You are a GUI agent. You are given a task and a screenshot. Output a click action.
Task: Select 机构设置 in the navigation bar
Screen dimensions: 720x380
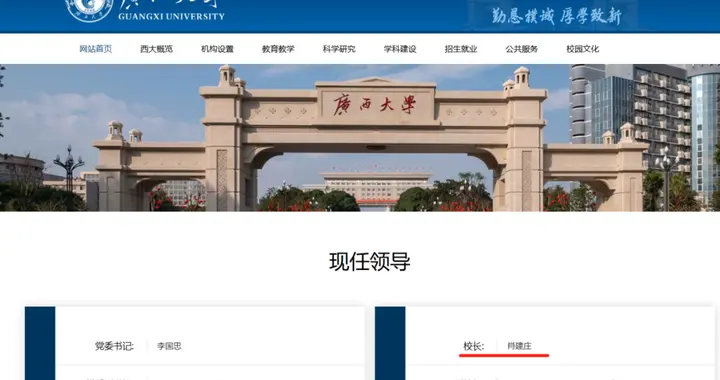pyautogui.click(x=217, y=49)
